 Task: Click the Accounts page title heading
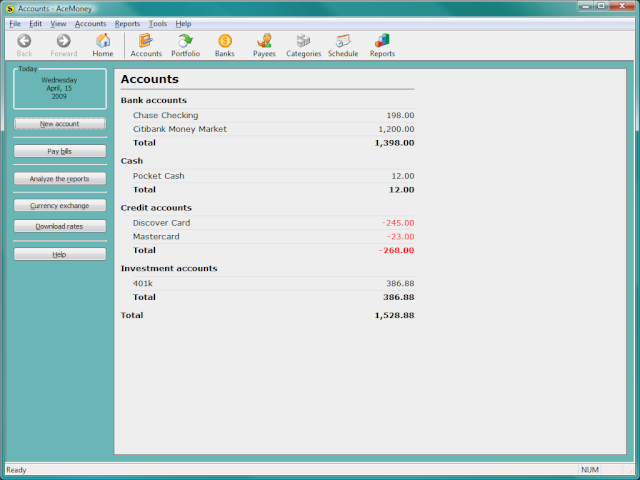149,79
